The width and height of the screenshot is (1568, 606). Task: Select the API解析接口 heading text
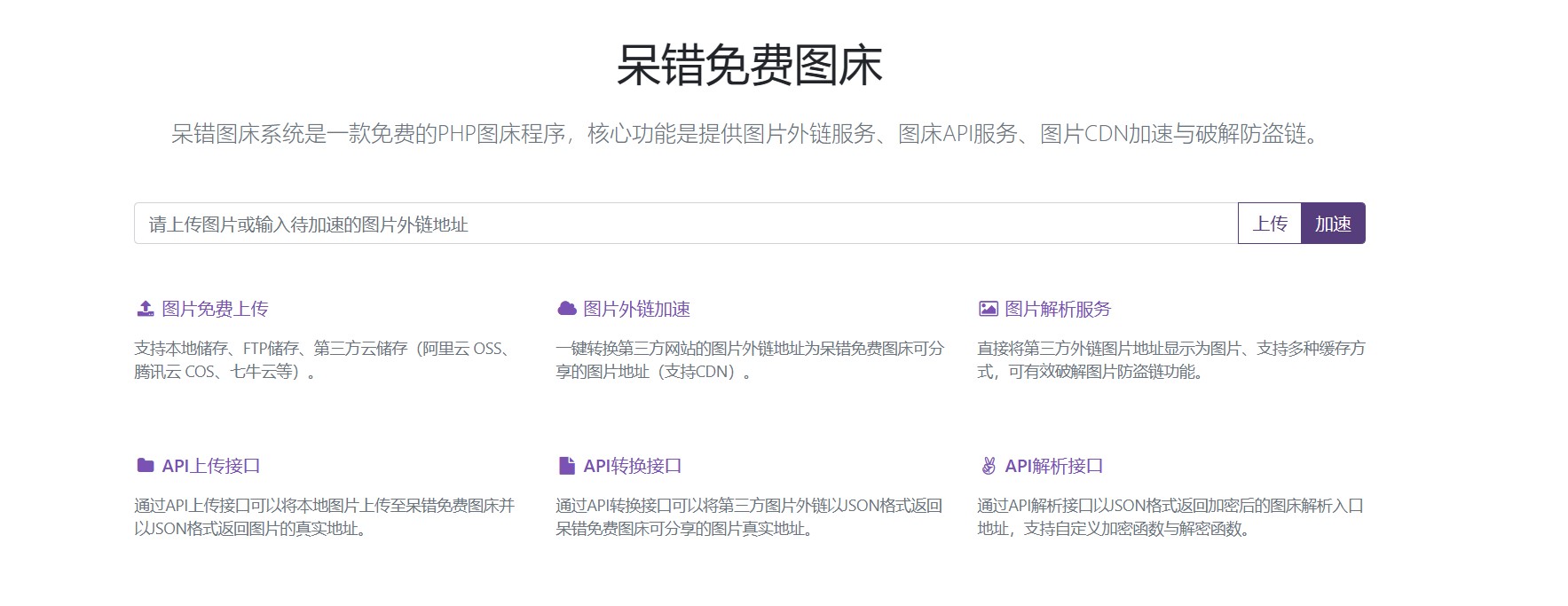1054,466
